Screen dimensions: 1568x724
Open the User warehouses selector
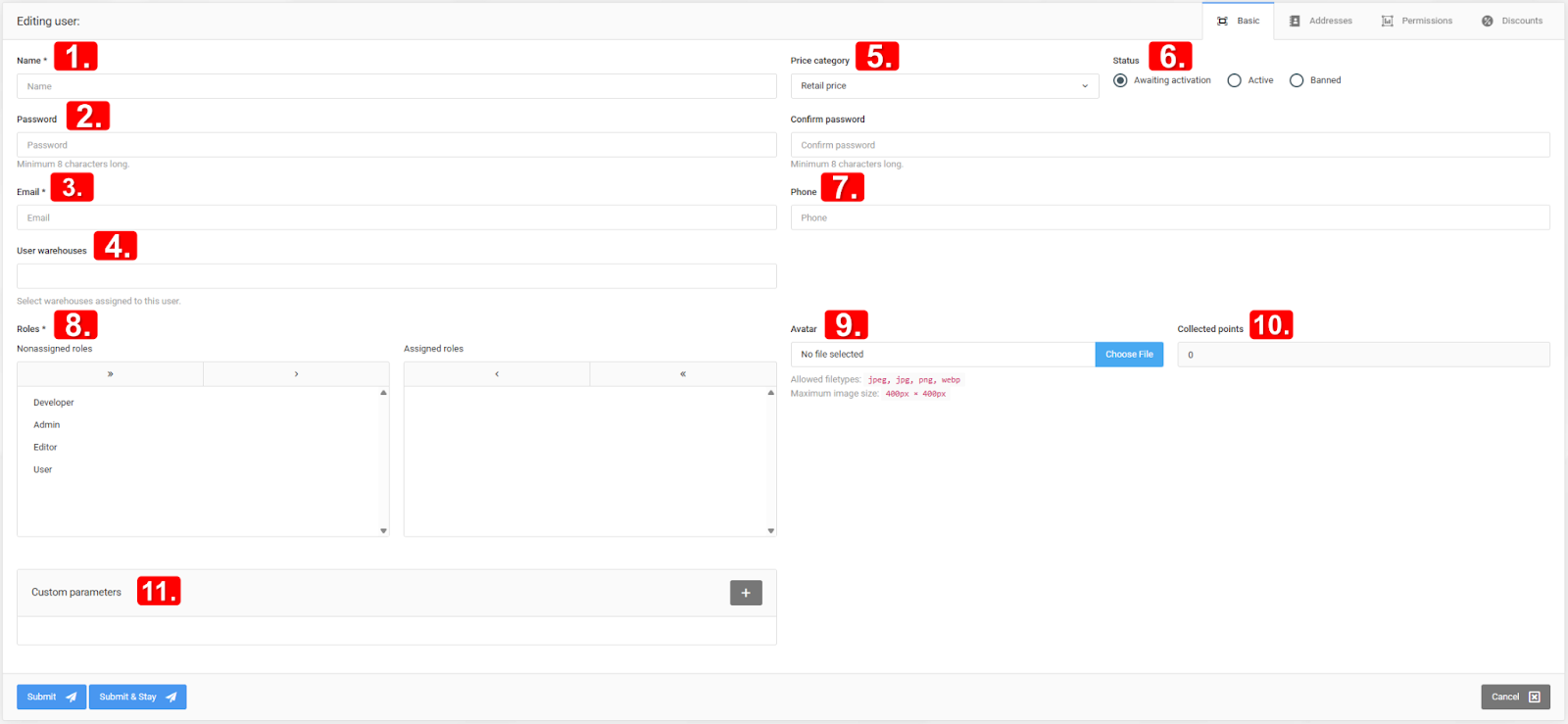397,276
